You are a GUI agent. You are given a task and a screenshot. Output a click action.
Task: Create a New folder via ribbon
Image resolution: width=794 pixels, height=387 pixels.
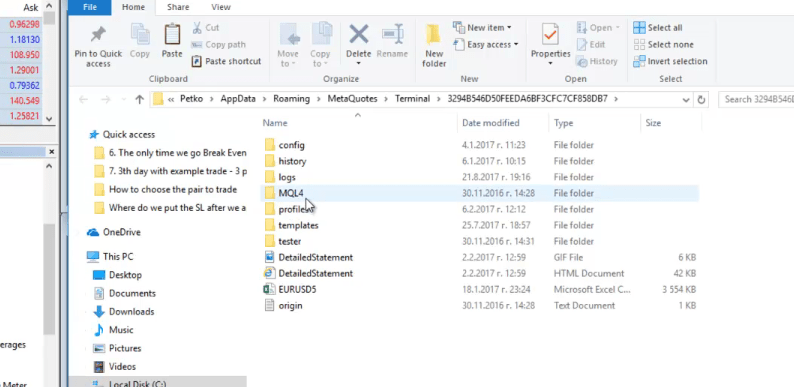[x=434, y=46]
